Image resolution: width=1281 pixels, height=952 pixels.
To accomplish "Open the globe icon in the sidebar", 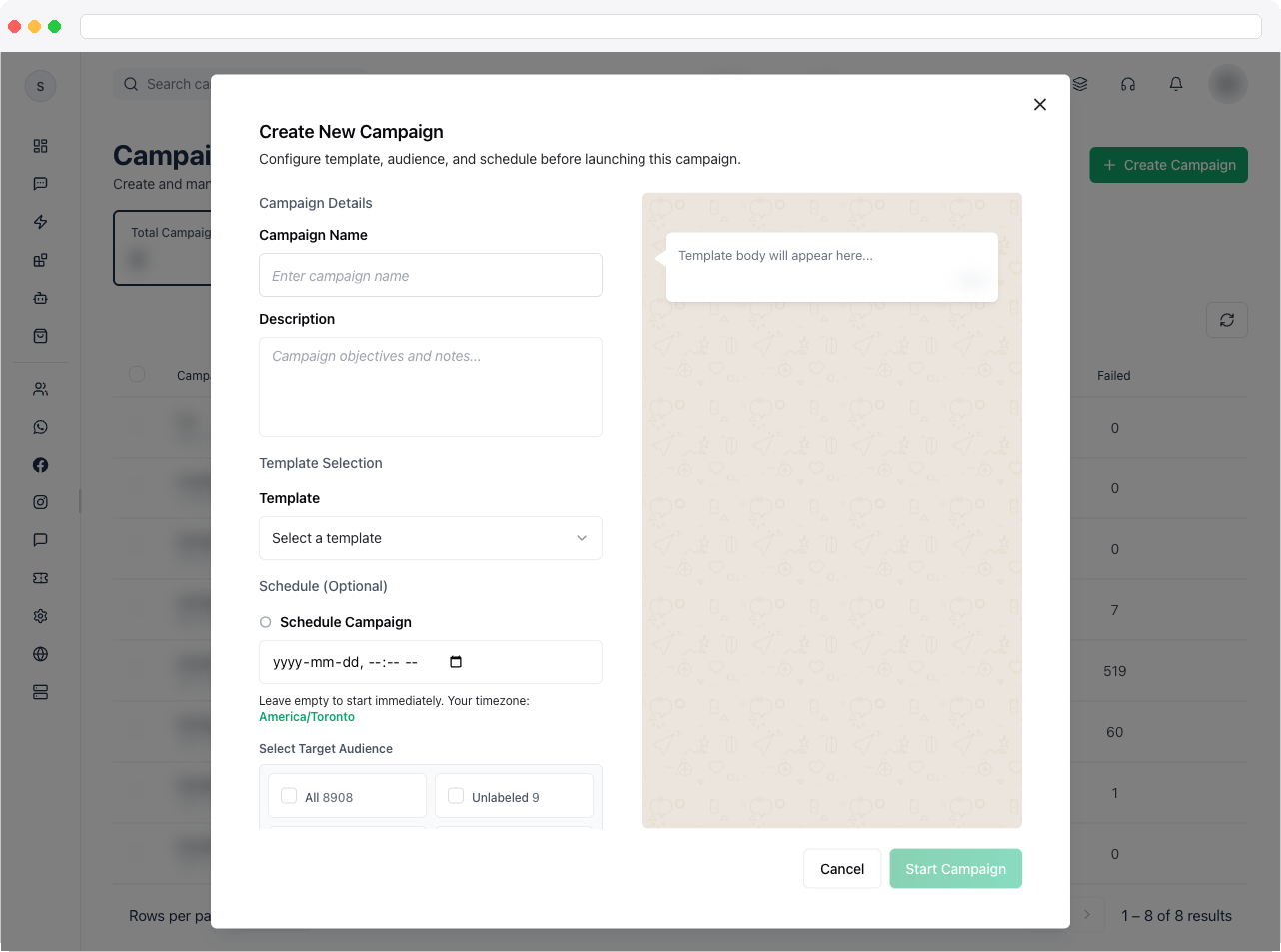I will tap(40, 654).
